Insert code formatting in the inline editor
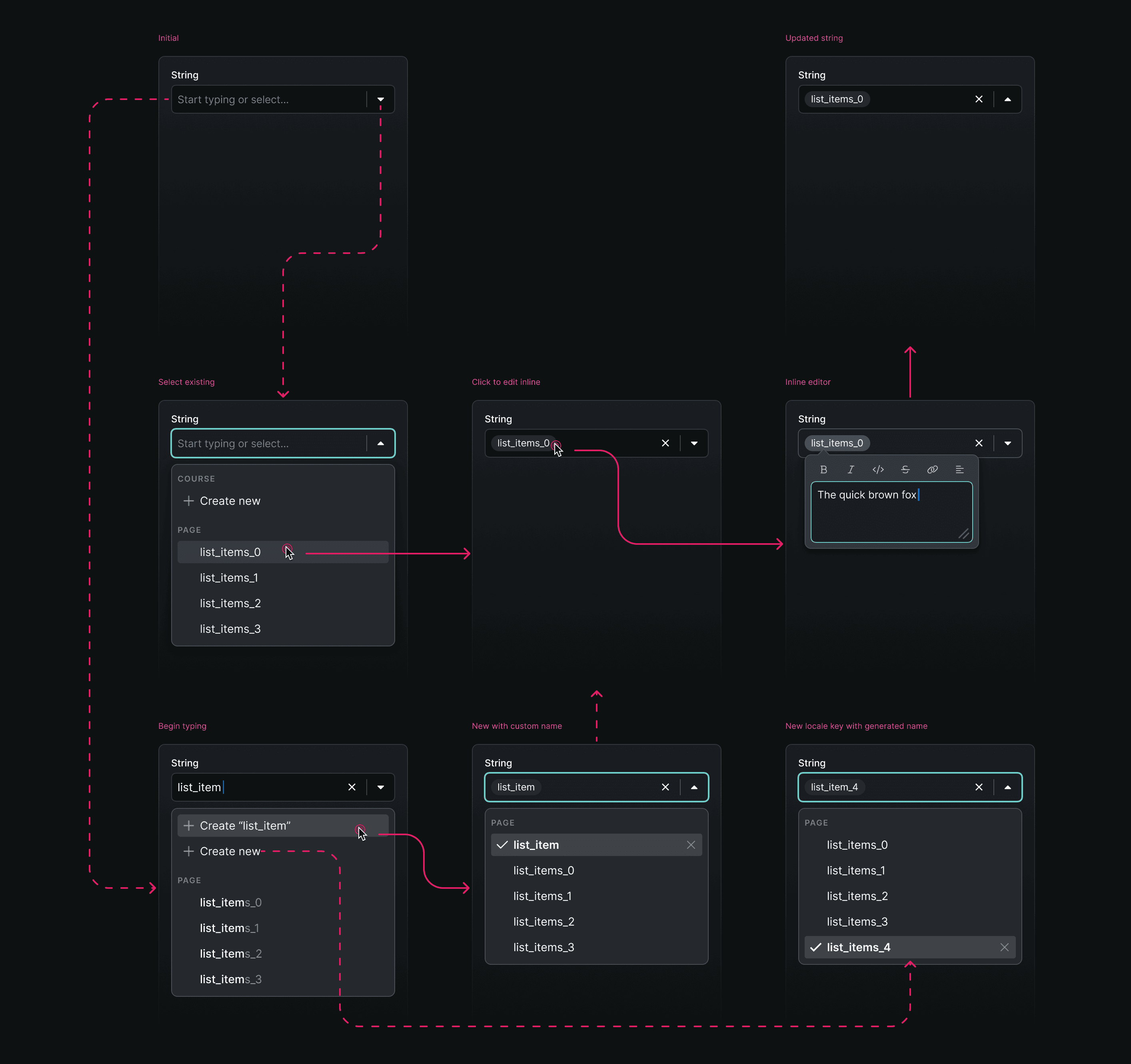The width and height of the screenshot is (1131, 1064). click(x=878, y=470)
